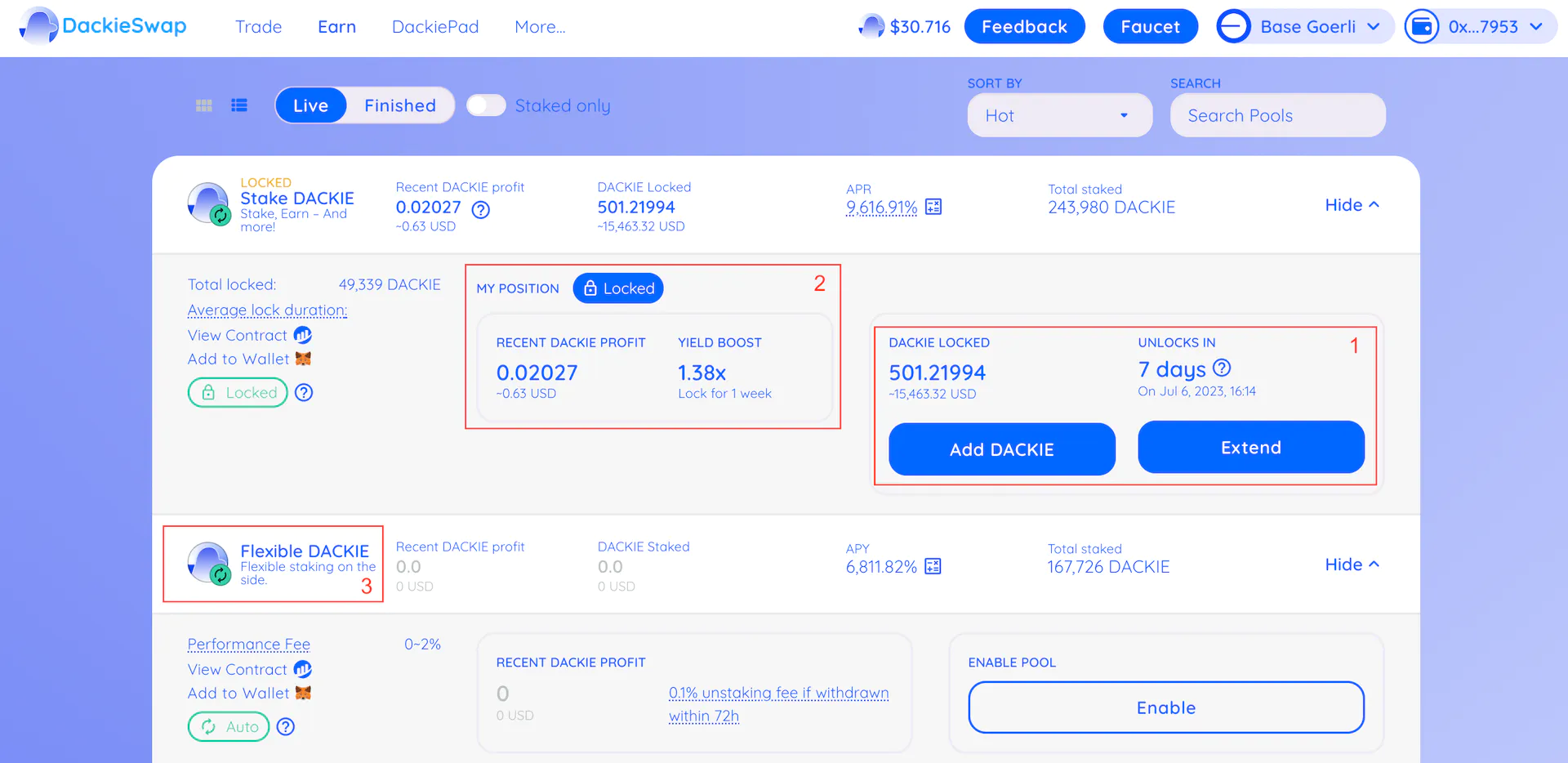Screen dimensions: 1568x763
Task: Click the DackieSwap logo
Action: point(103,26)
